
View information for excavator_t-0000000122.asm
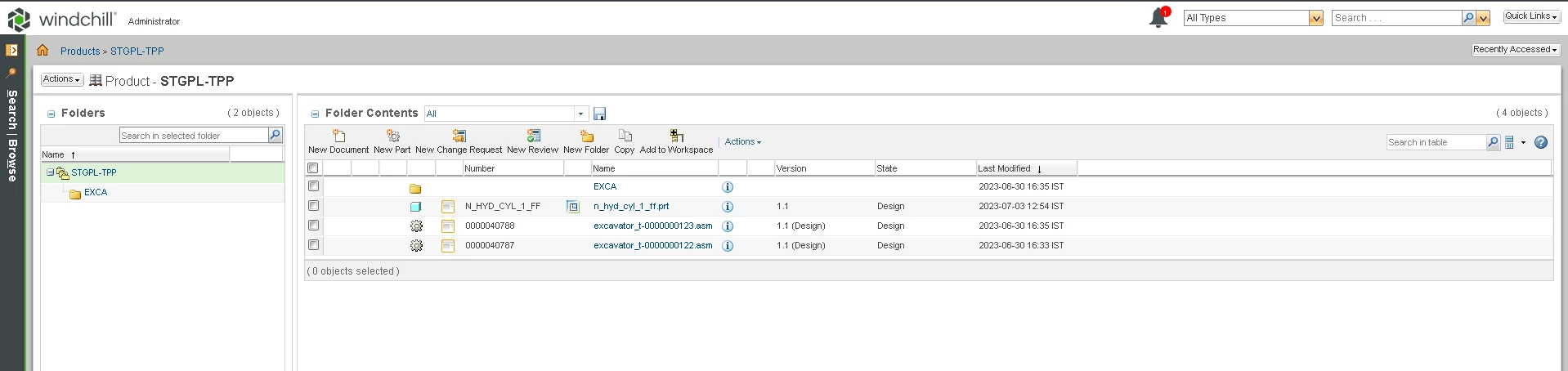point(728,246)
